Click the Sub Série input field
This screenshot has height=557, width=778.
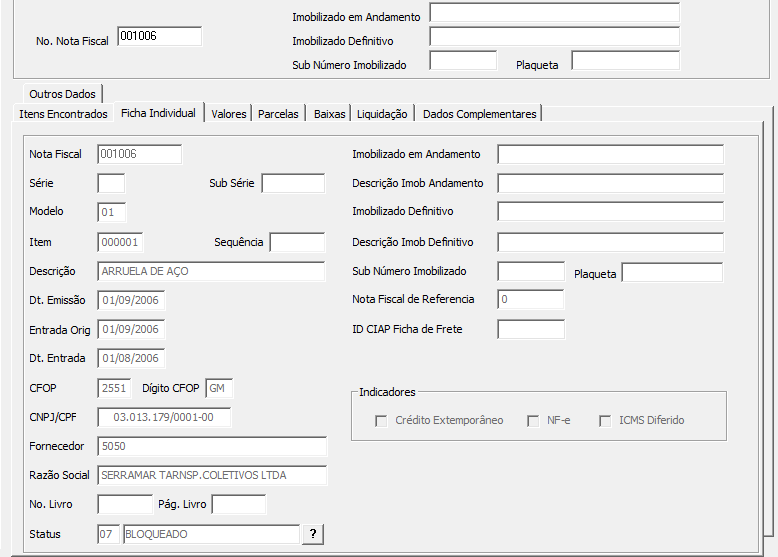pos(293,183)
